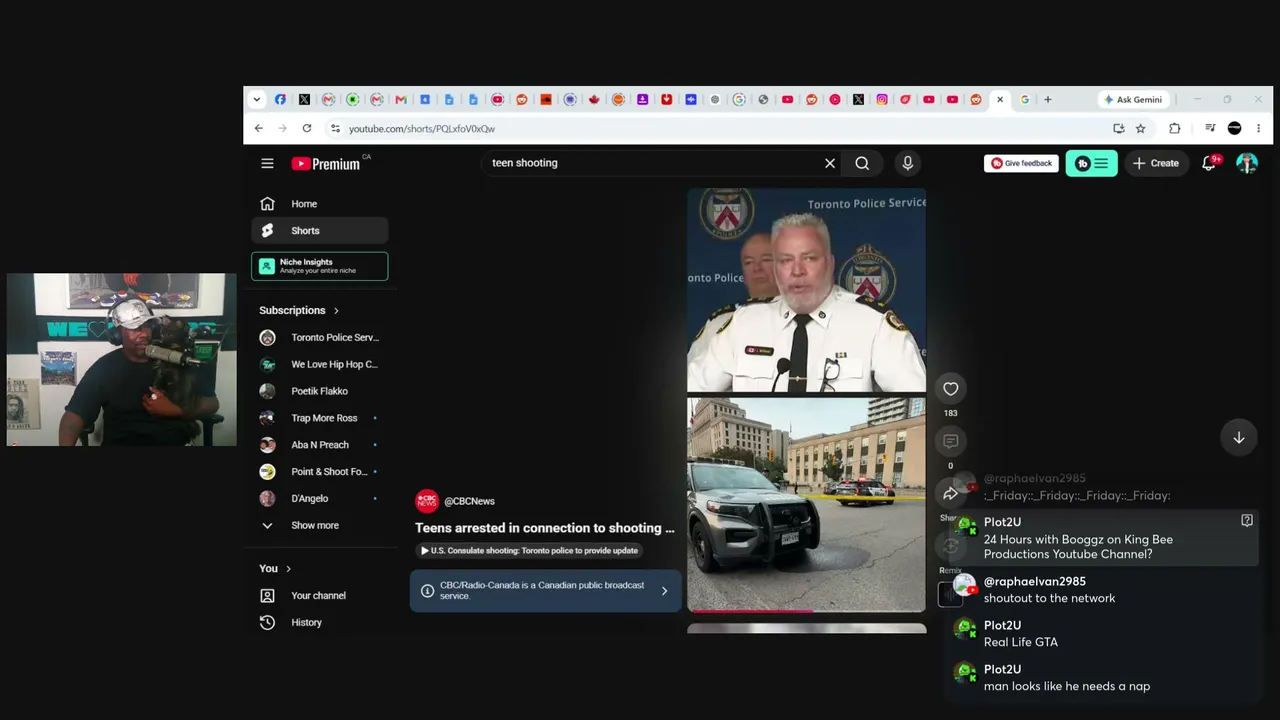Click the Remix button on the Short
Screen dimensions: 1280x720
tap(950, 546)
